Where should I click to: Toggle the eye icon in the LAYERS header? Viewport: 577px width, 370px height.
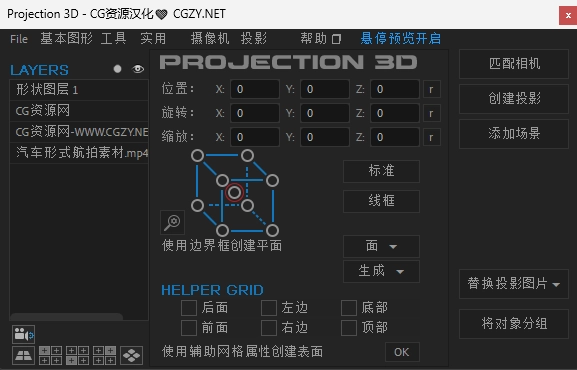(x=138, y=69)
